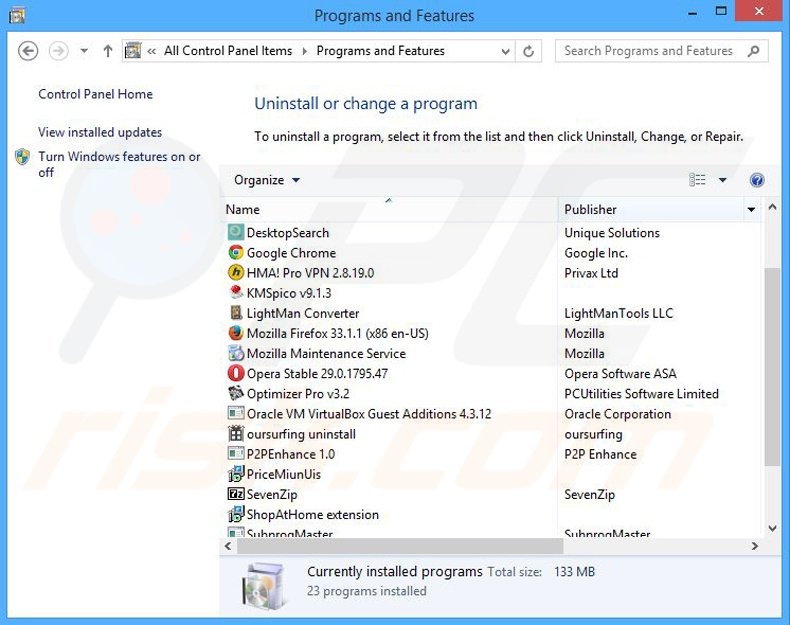Click the horizontal scroll right arrow
The width and height of the screenshot is (790, 625).
coord(754,546)
